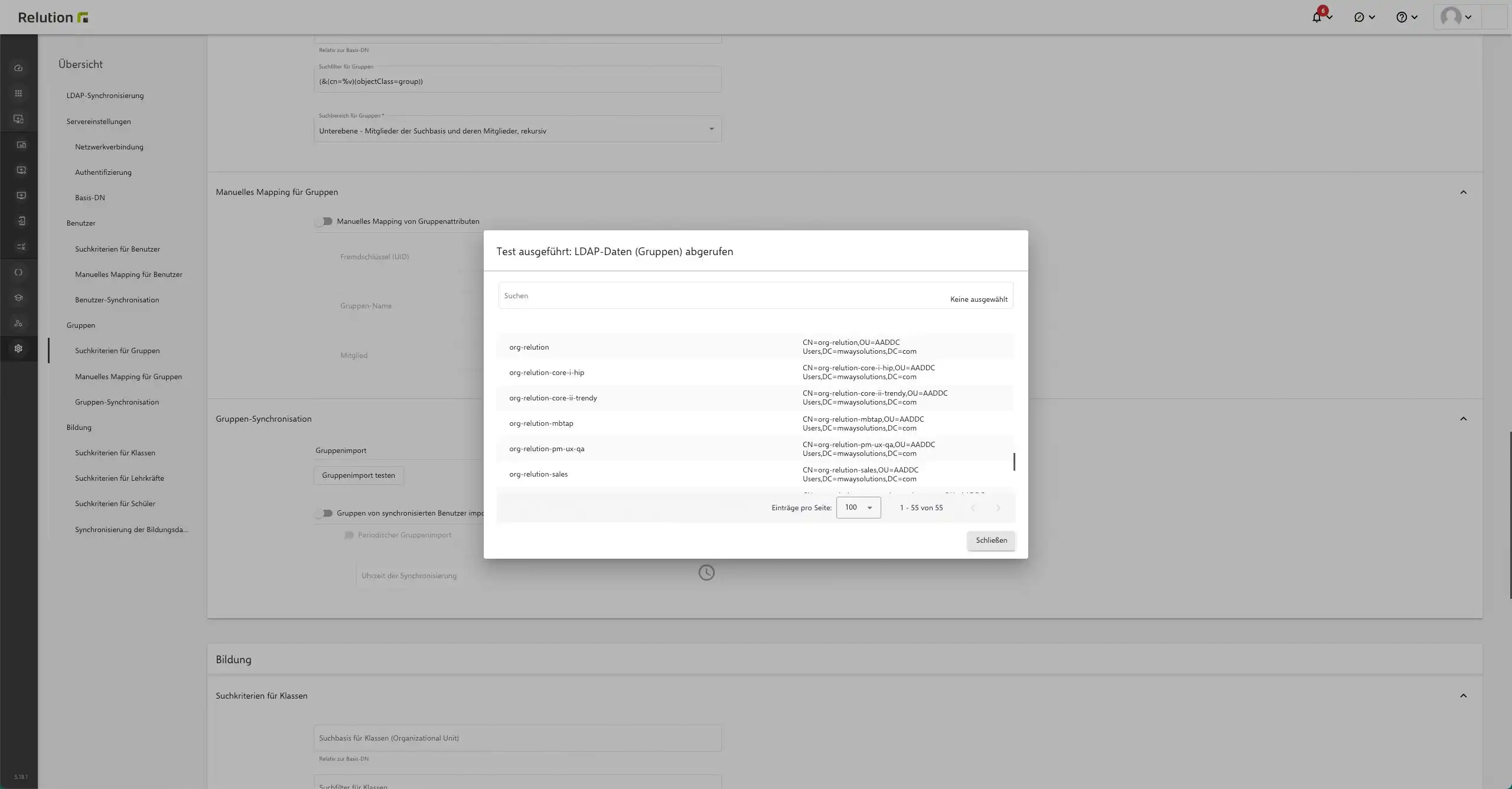Select the org-relution-pm-ux-qa row
The width and height of the screenshot is (1512, 789).
coord(755,449)
